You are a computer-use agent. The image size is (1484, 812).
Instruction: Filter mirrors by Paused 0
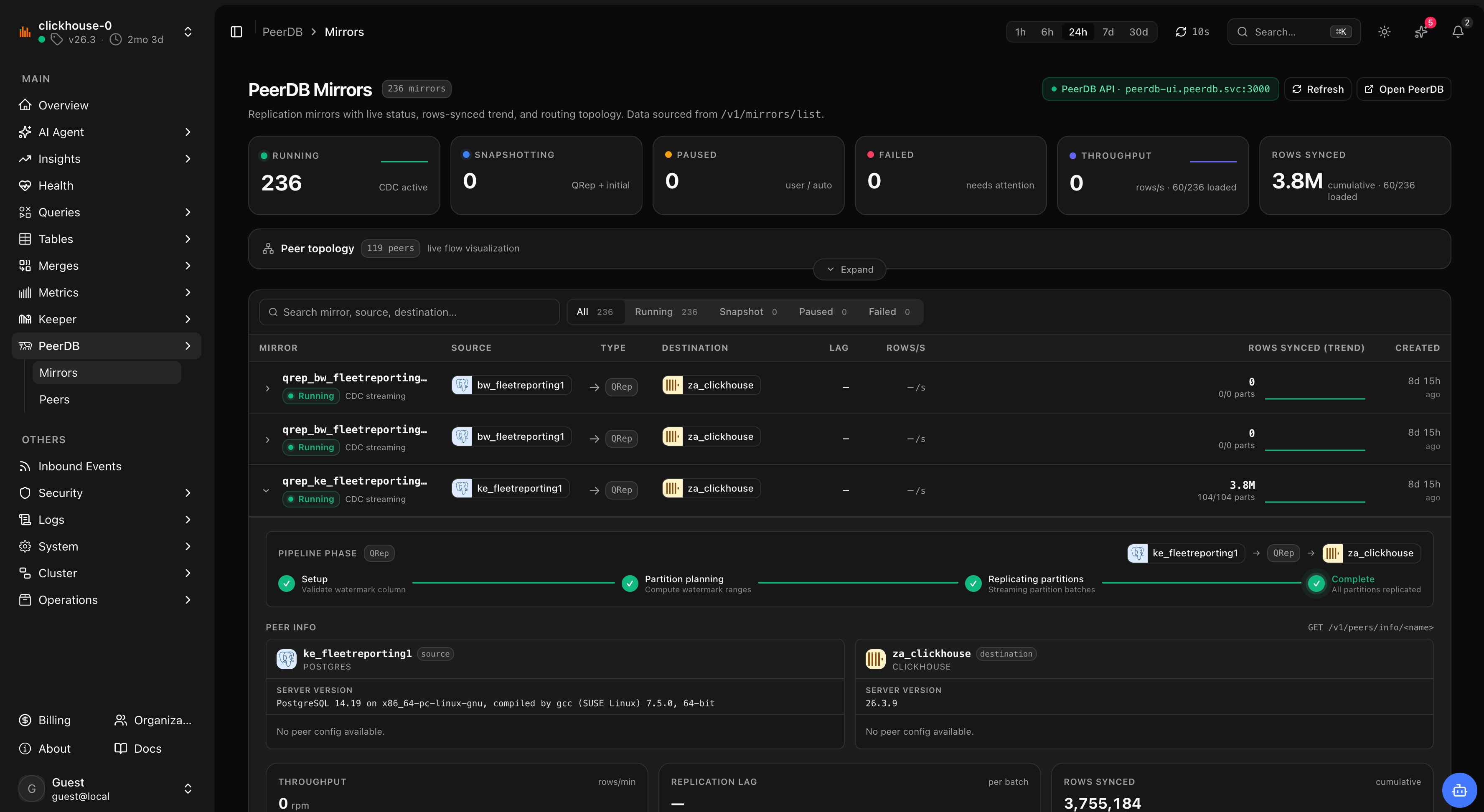[x=823, y=312]
